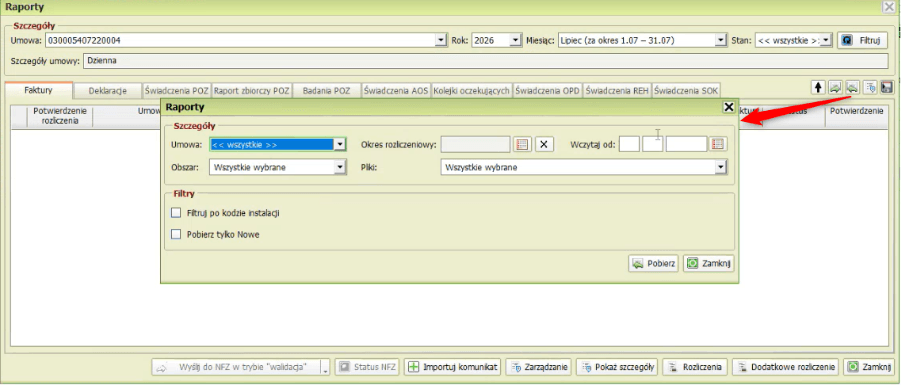Click the list details toolbar icon beside the floppy disk

pyautogui.click(x=870, y=87)
